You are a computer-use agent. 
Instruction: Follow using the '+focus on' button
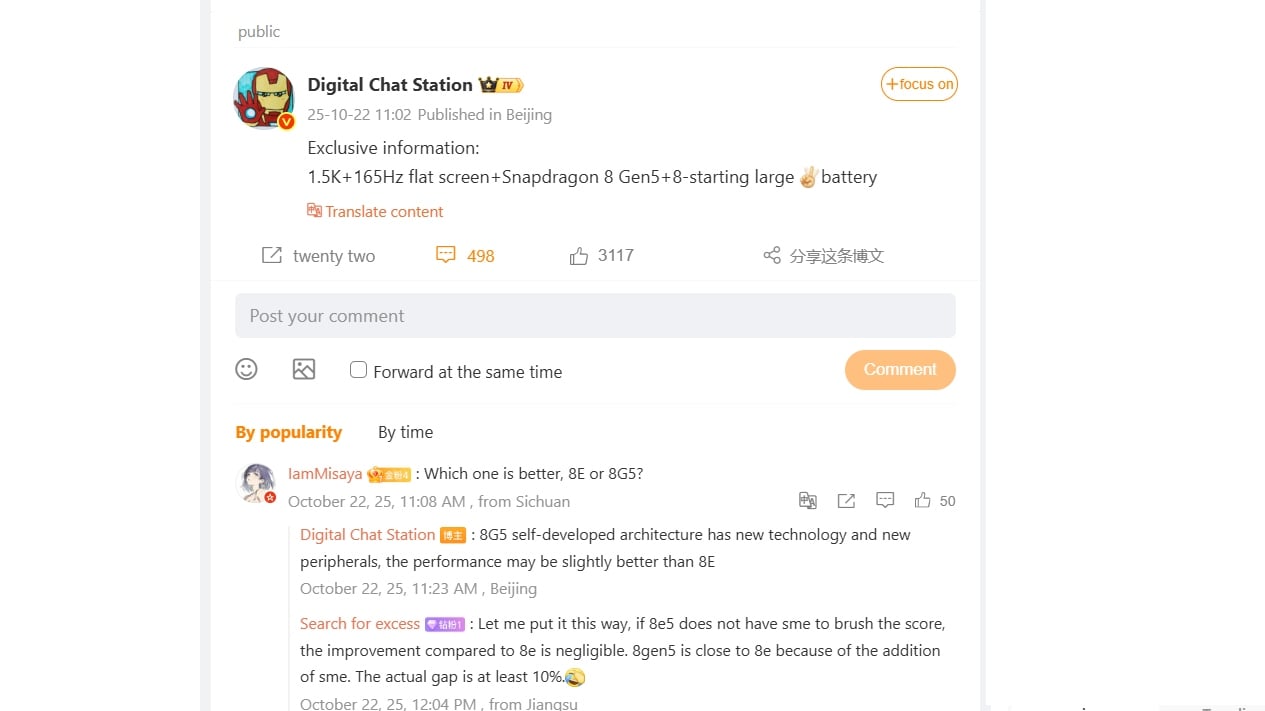(x=919, y=84)
